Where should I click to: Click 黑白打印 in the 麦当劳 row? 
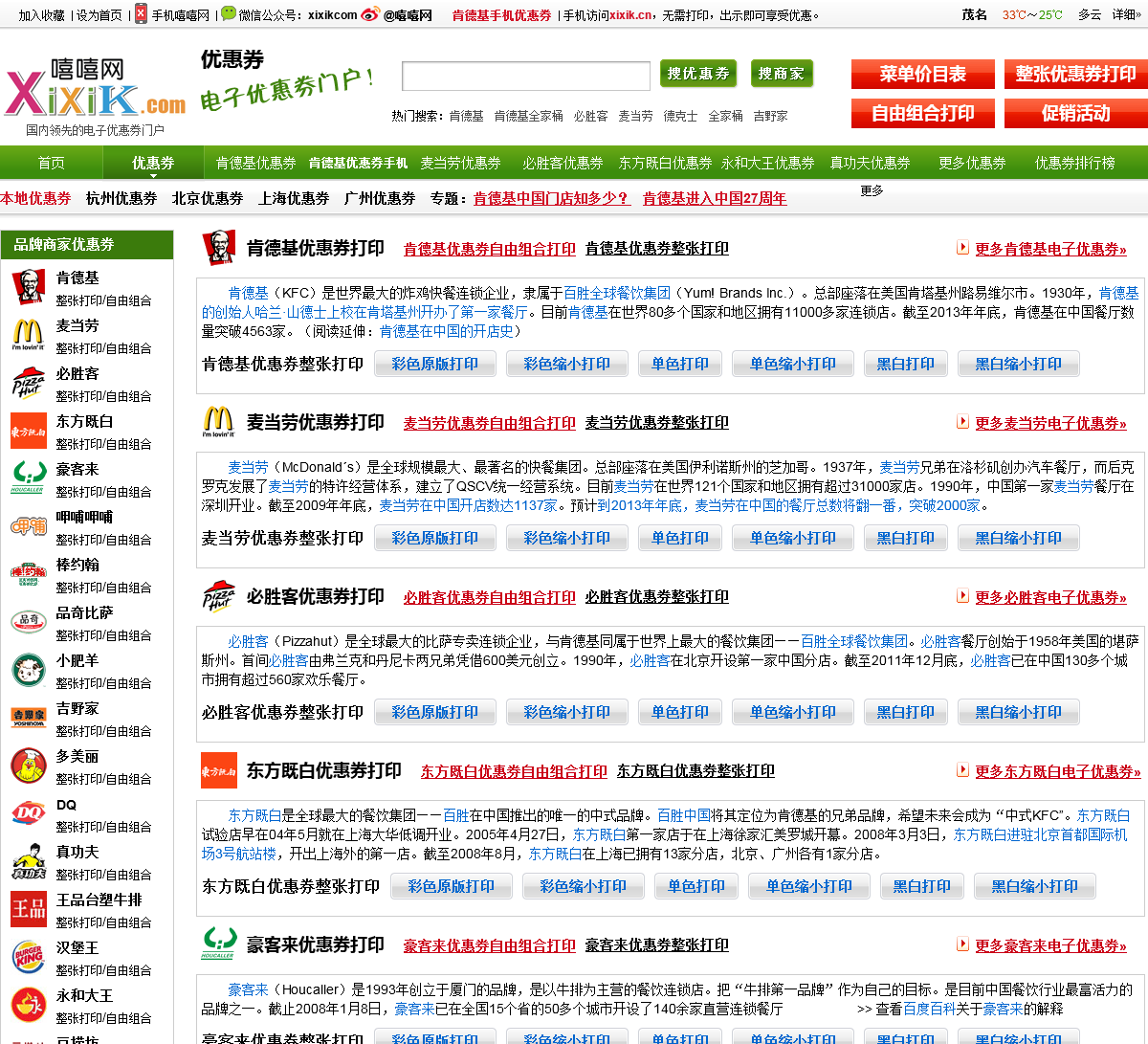pyautogui.click(x=906, y=538)
